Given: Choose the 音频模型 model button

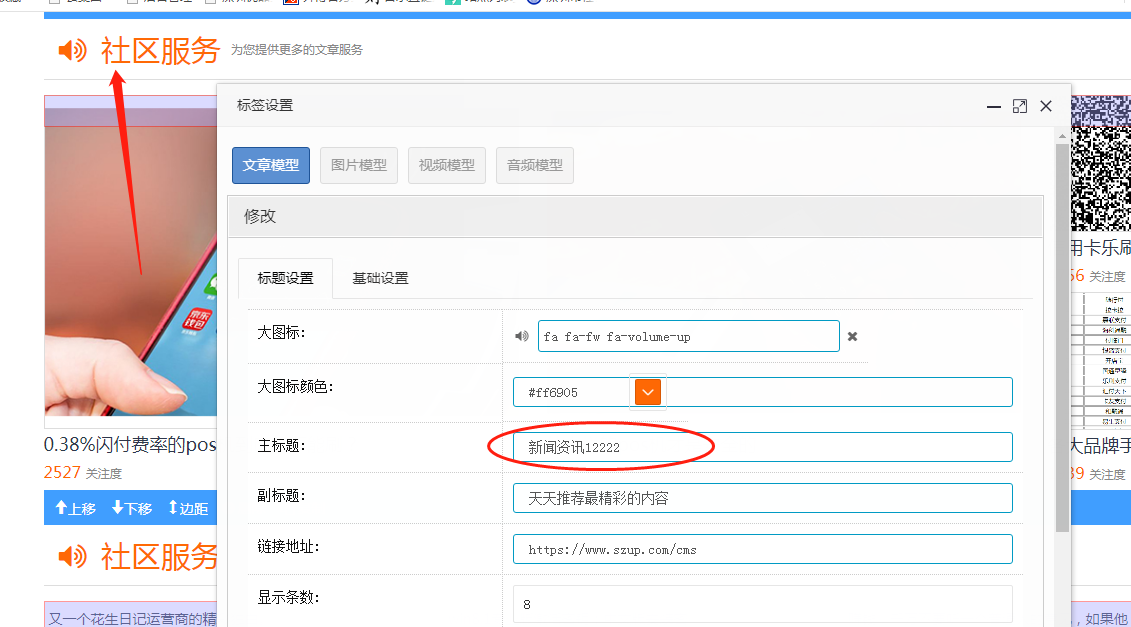Looking at the screenshot, I should [535, 166].
